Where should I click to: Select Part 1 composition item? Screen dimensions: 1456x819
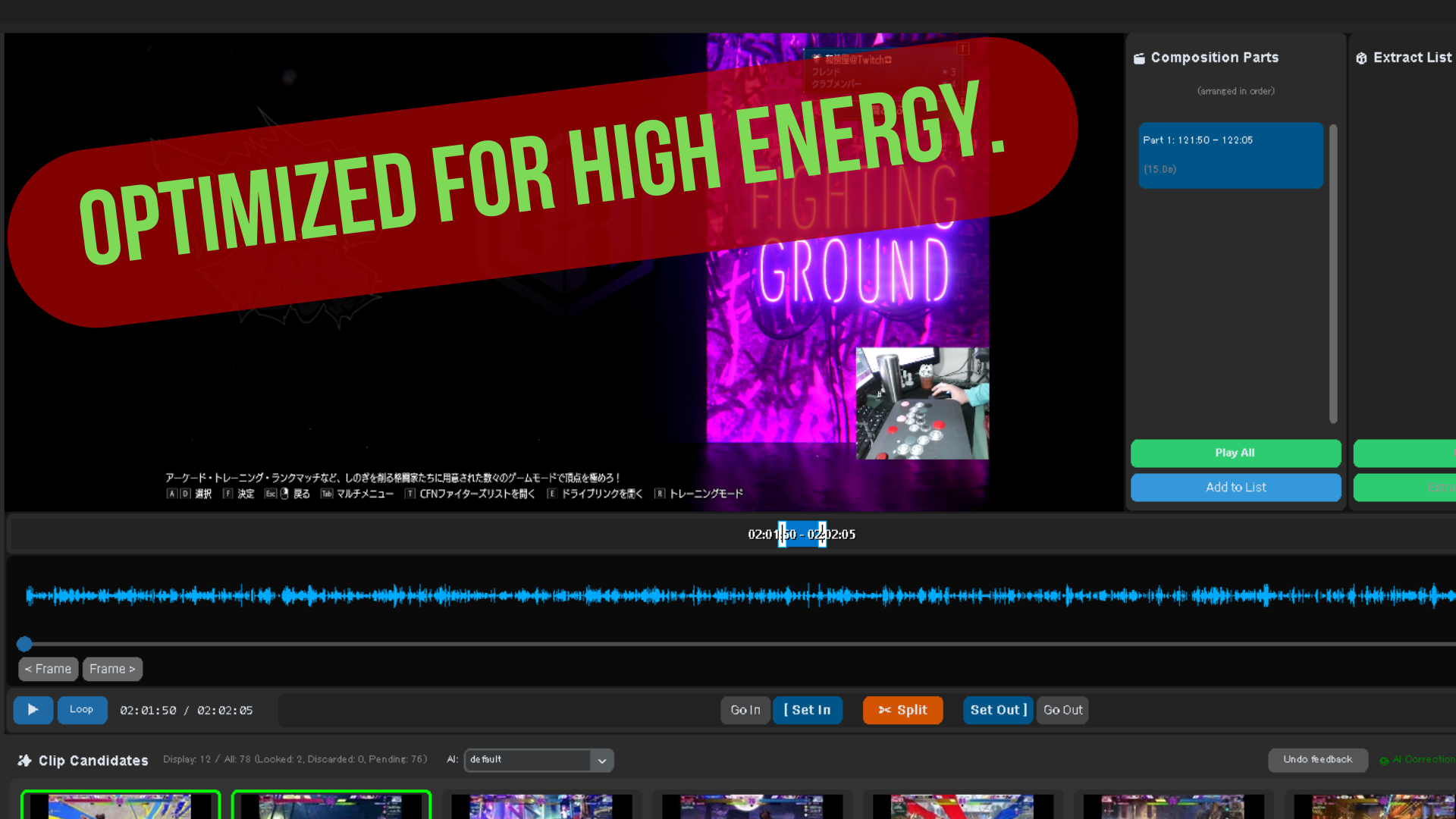click(x=1230, y=155)
